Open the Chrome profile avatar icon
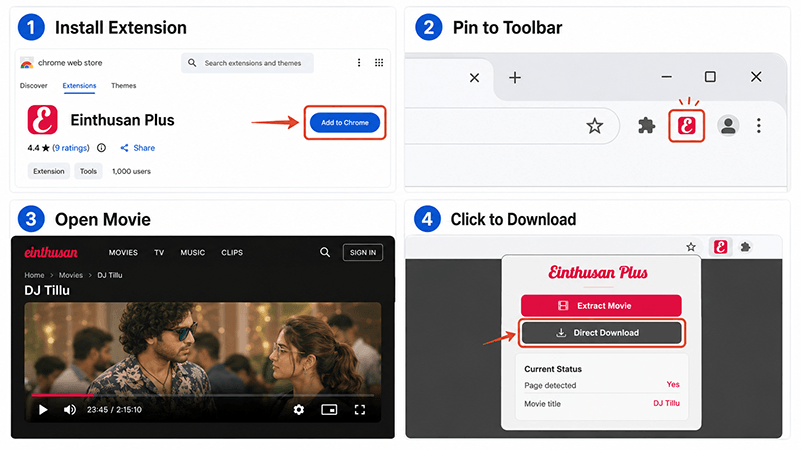Image resolution: width=801 pixels, height=450 pixels. point(728,126)
